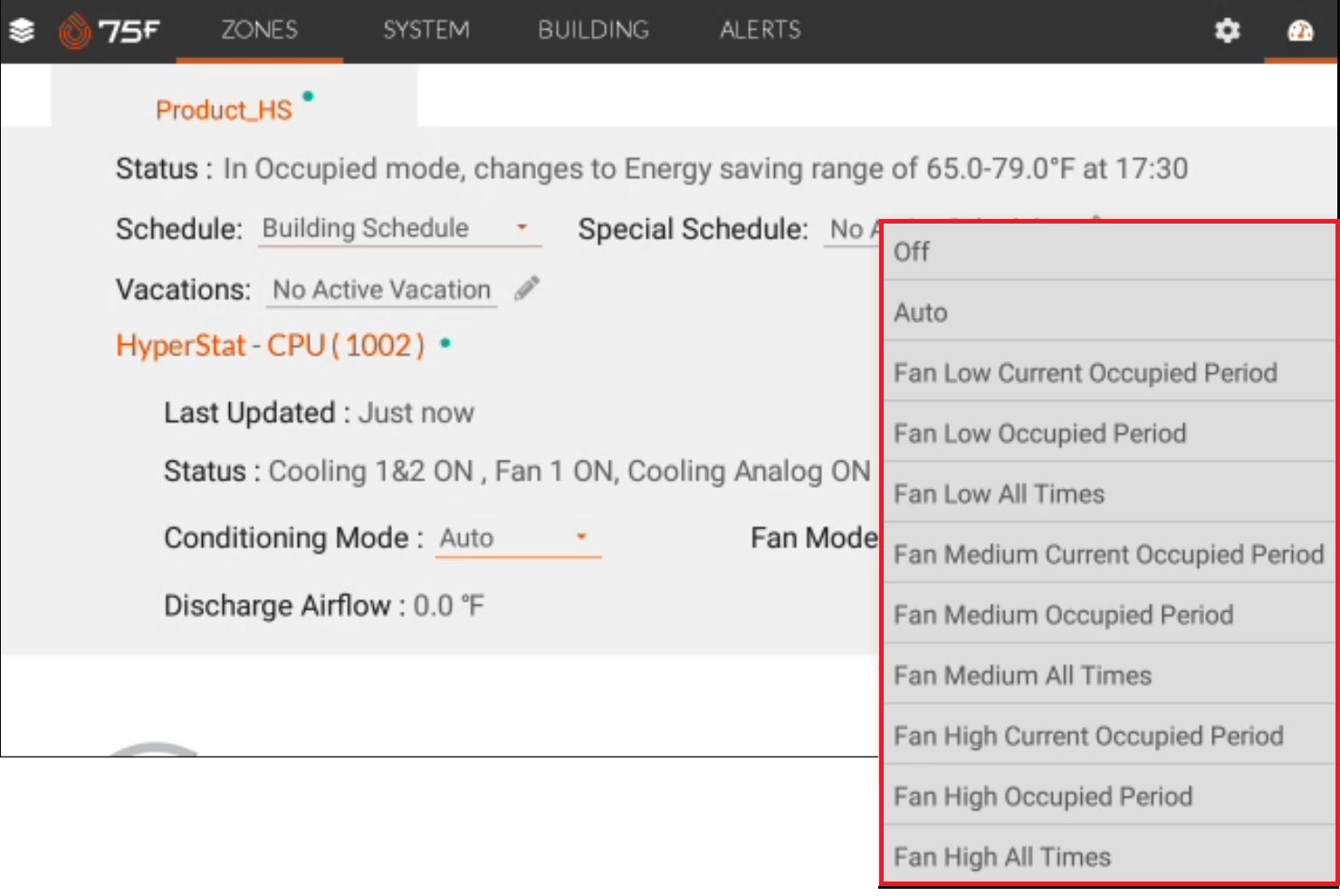1340x896 pixels.
Task: Select Fan Medium All Times
Action: [x=1109, y=675]
